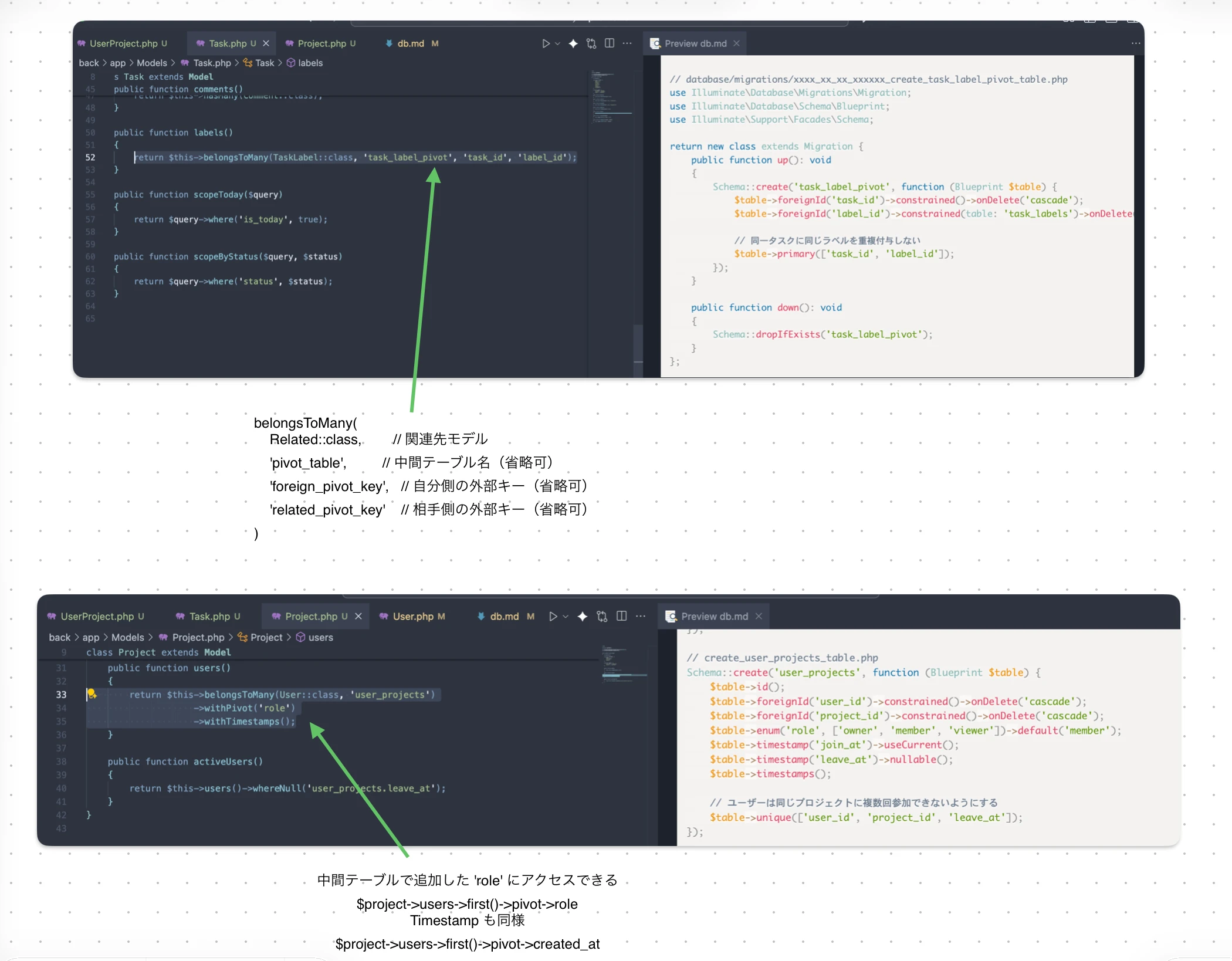This screenshot has width=1232, height=961.
Task: Click the run triangle in top editor toolbar
Action: (x=546, y=43)
